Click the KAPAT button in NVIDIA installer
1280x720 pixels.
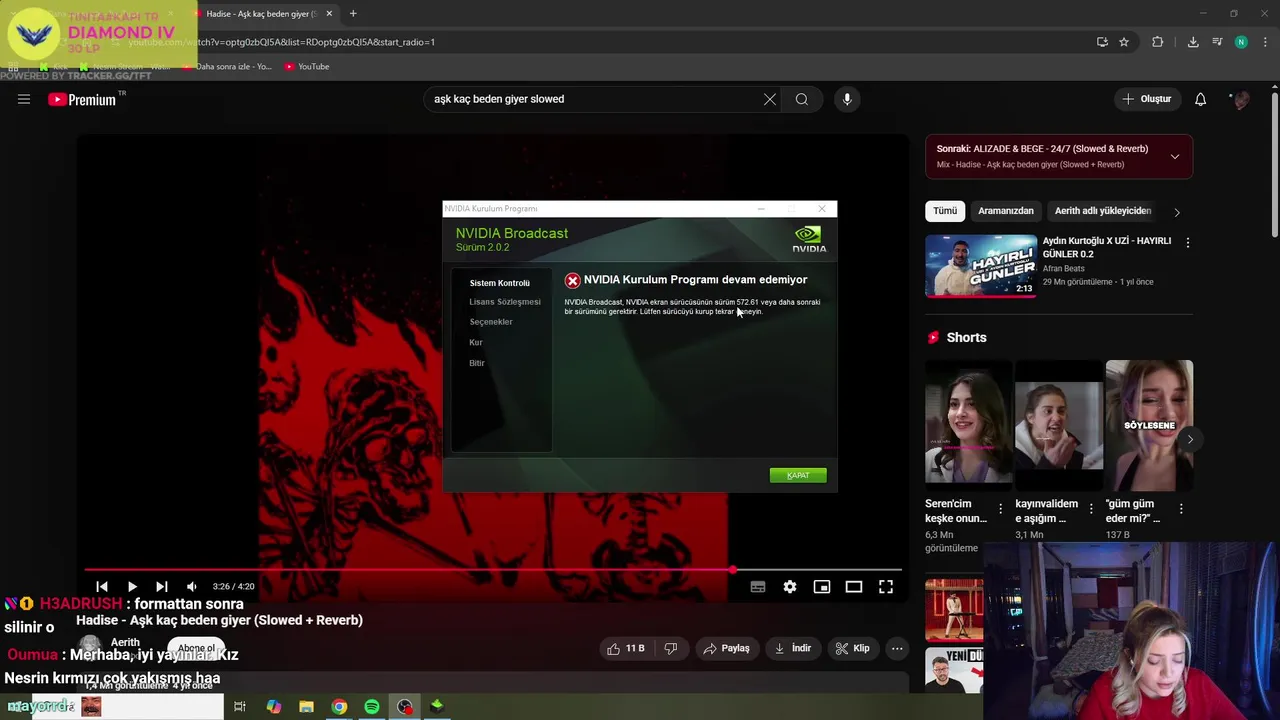pos(798,475)
